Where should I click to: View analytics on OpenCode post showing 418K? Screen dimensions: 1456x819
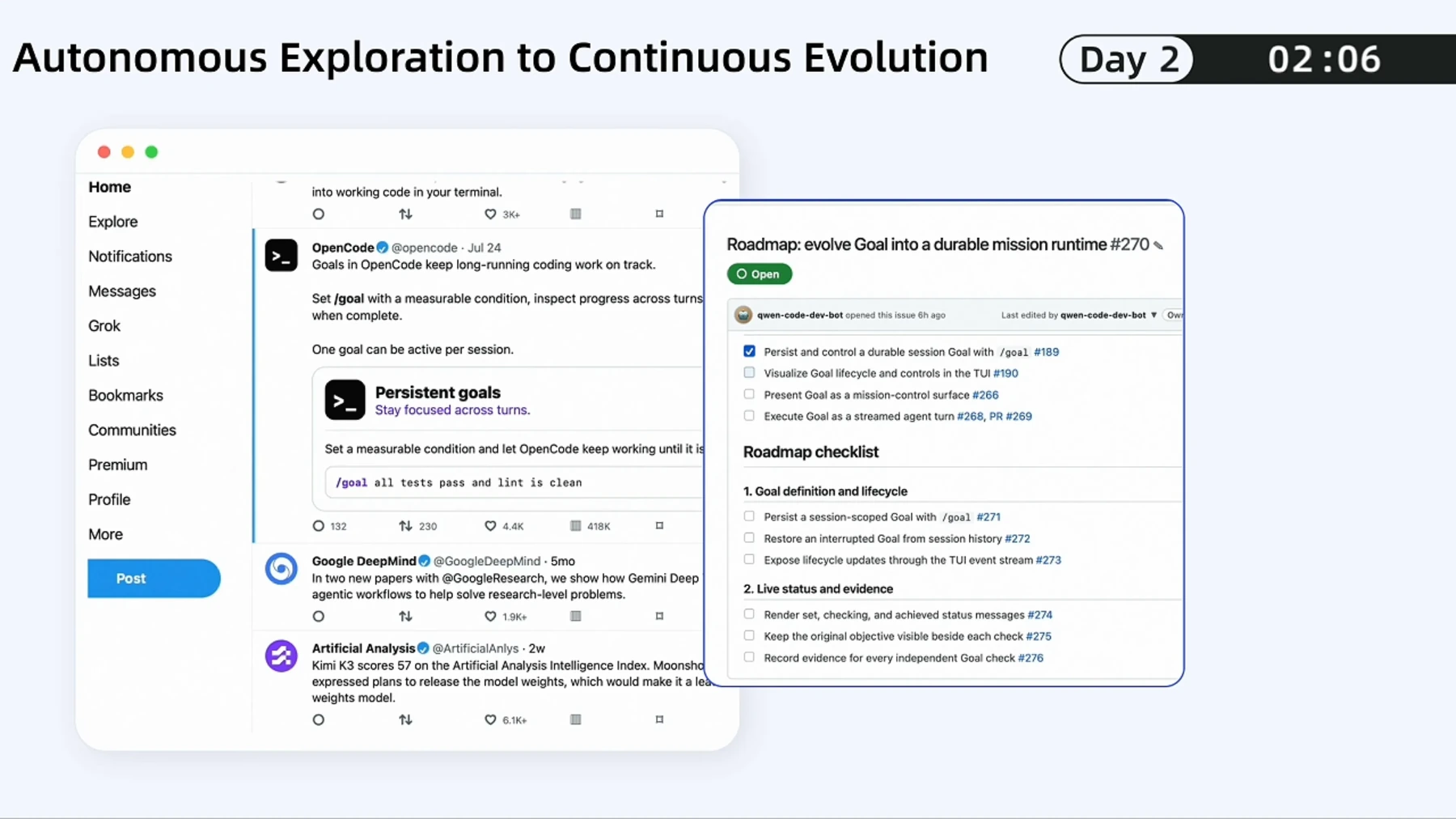[x=576, y=526]
